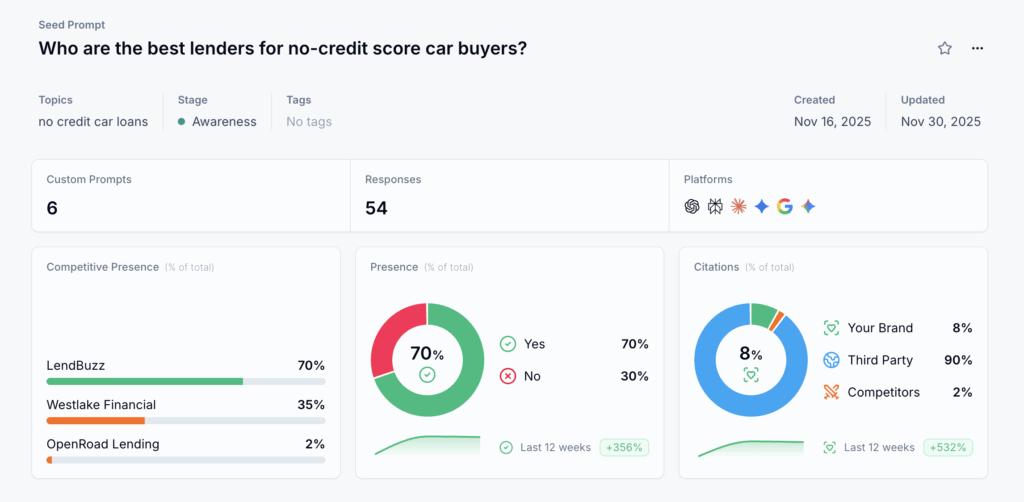
Task: Click the +532% citations trend badge
Action: tap(947, 447)
